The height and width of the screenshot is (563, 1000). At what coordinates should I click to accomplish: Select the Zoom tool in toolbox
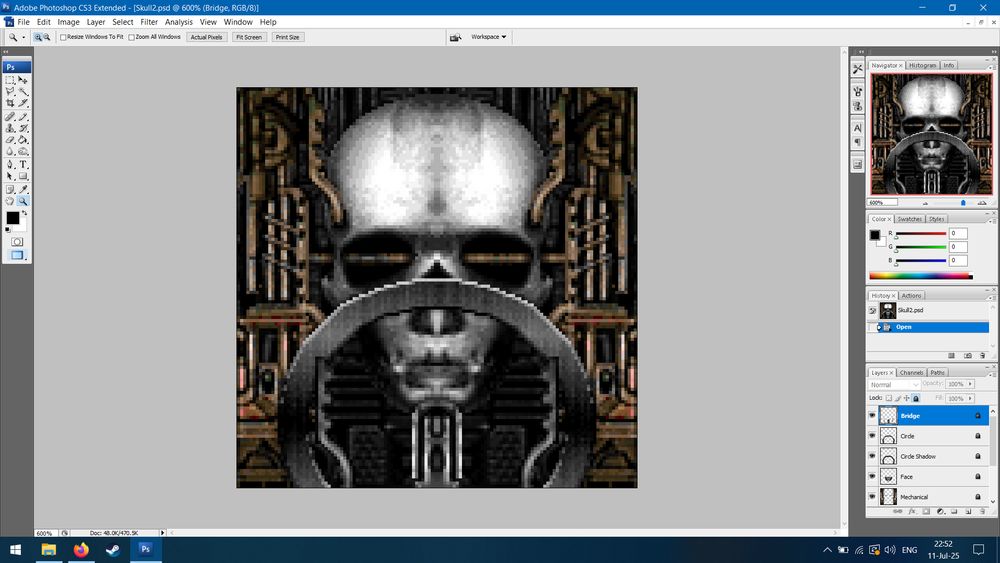pos(23,201)
